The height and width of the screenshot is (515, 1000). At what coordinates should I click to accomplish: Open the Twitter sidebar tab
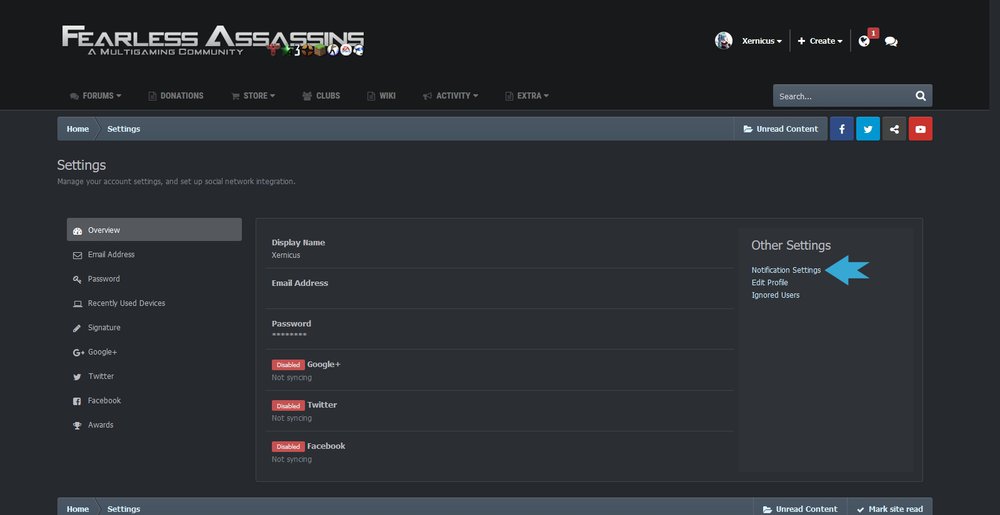tap(154, 376)
